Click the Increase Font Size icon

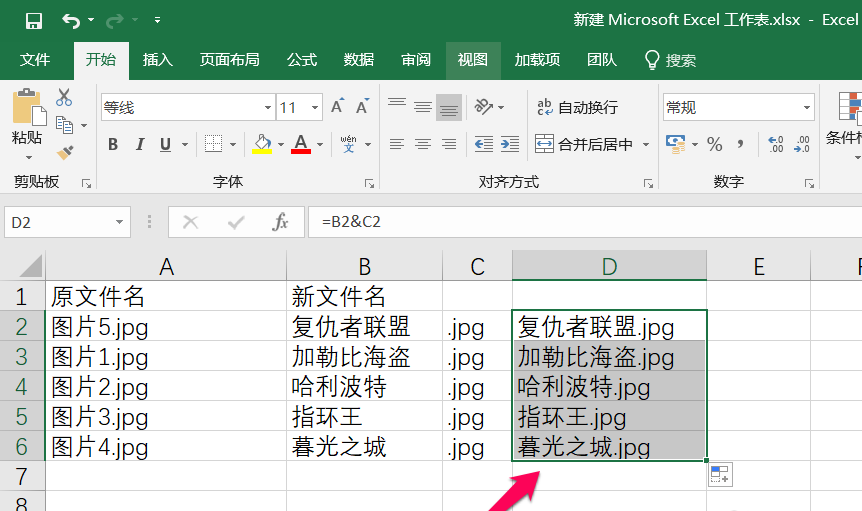[338, 107]
